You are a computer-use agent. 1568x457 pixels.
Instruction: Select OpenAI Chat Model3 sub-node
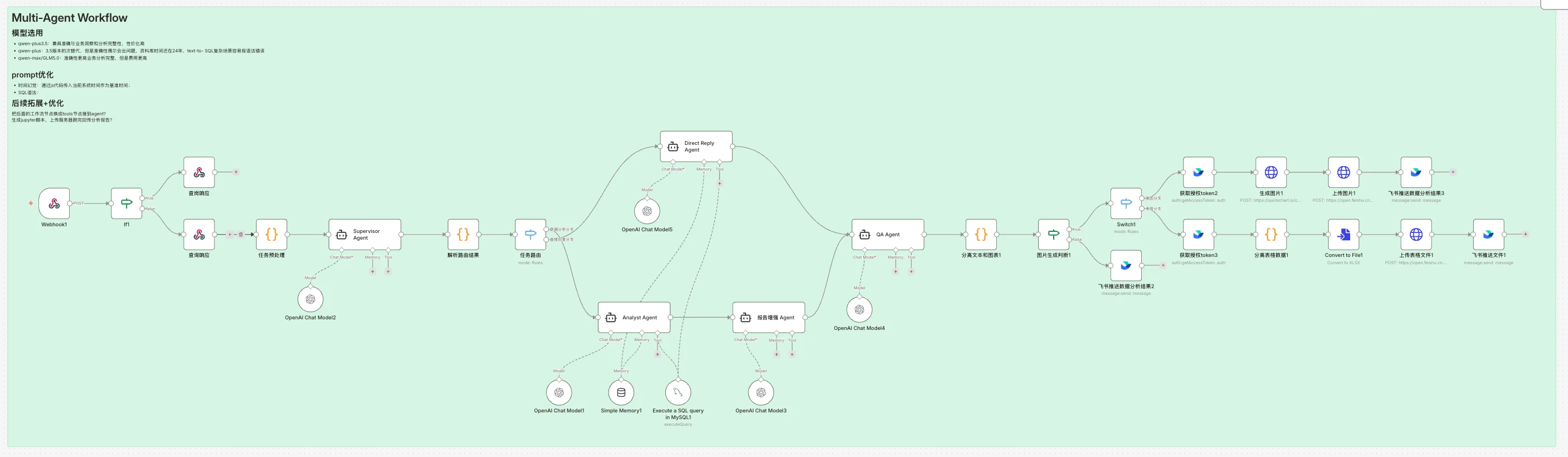(761, 392)
